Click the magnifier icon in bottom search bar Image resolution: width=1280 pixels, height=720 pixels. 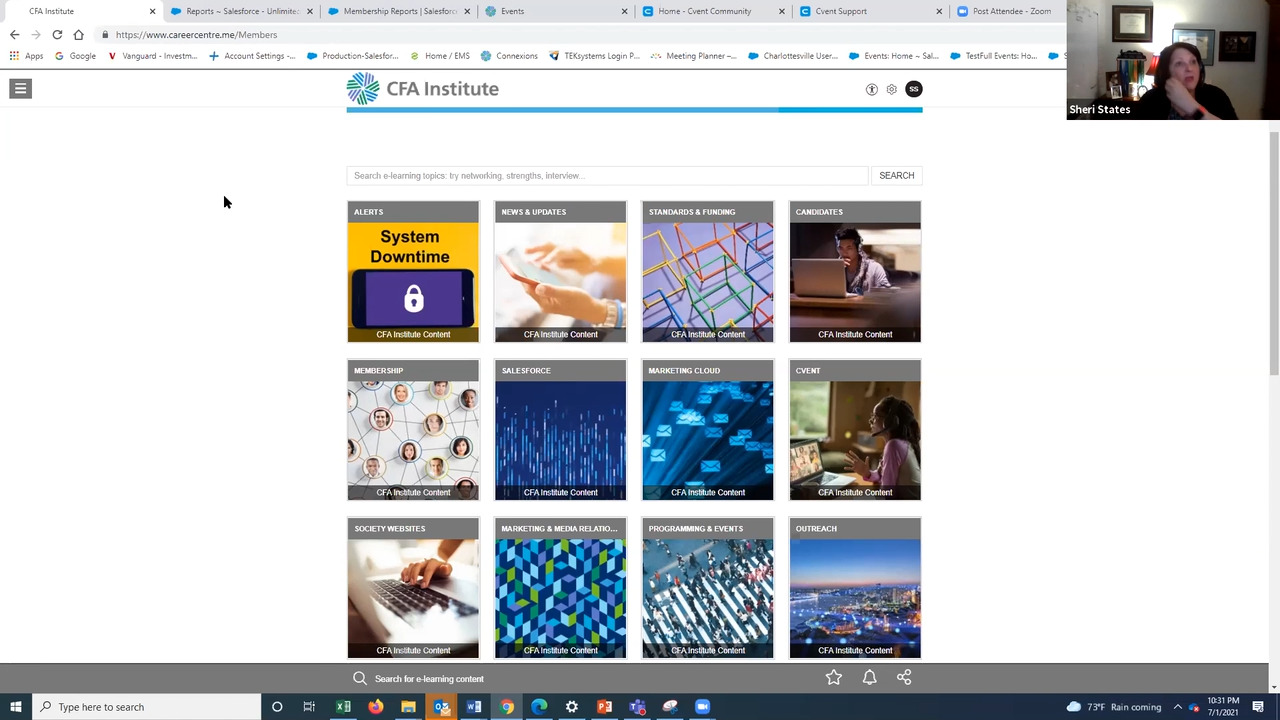tap(360, 678)
